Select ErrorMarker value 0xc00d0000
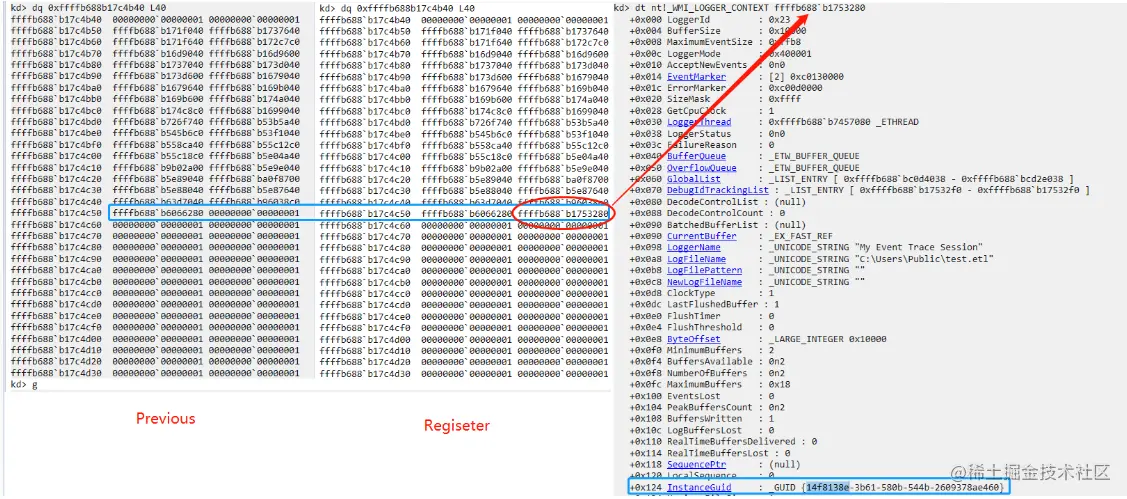 click(796, 88)
